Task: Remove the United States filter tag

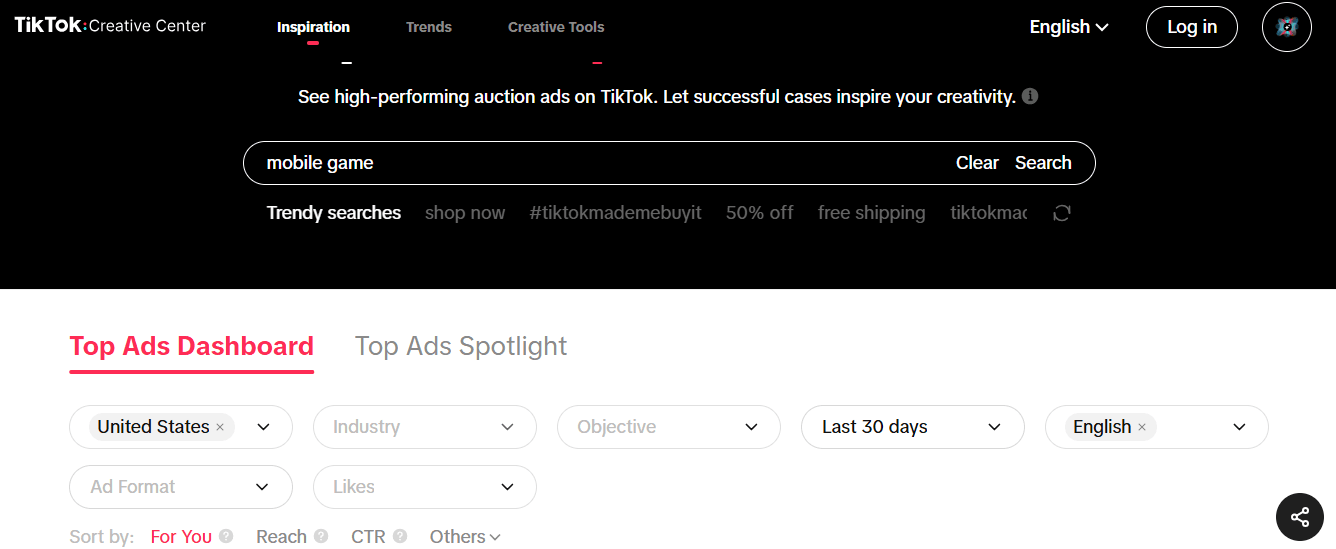Action: [220, 427]
